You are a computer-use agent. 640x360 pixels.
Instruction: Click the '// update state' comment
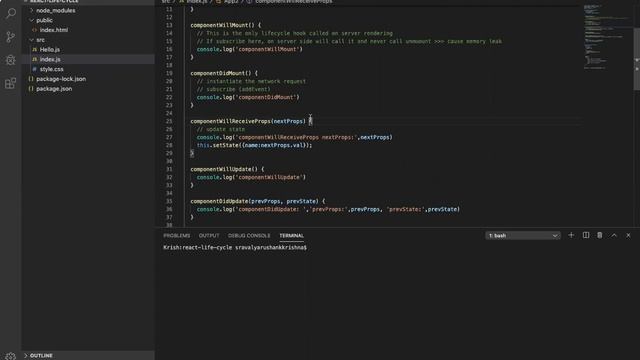pyautogui.click(x=221, y=129)
